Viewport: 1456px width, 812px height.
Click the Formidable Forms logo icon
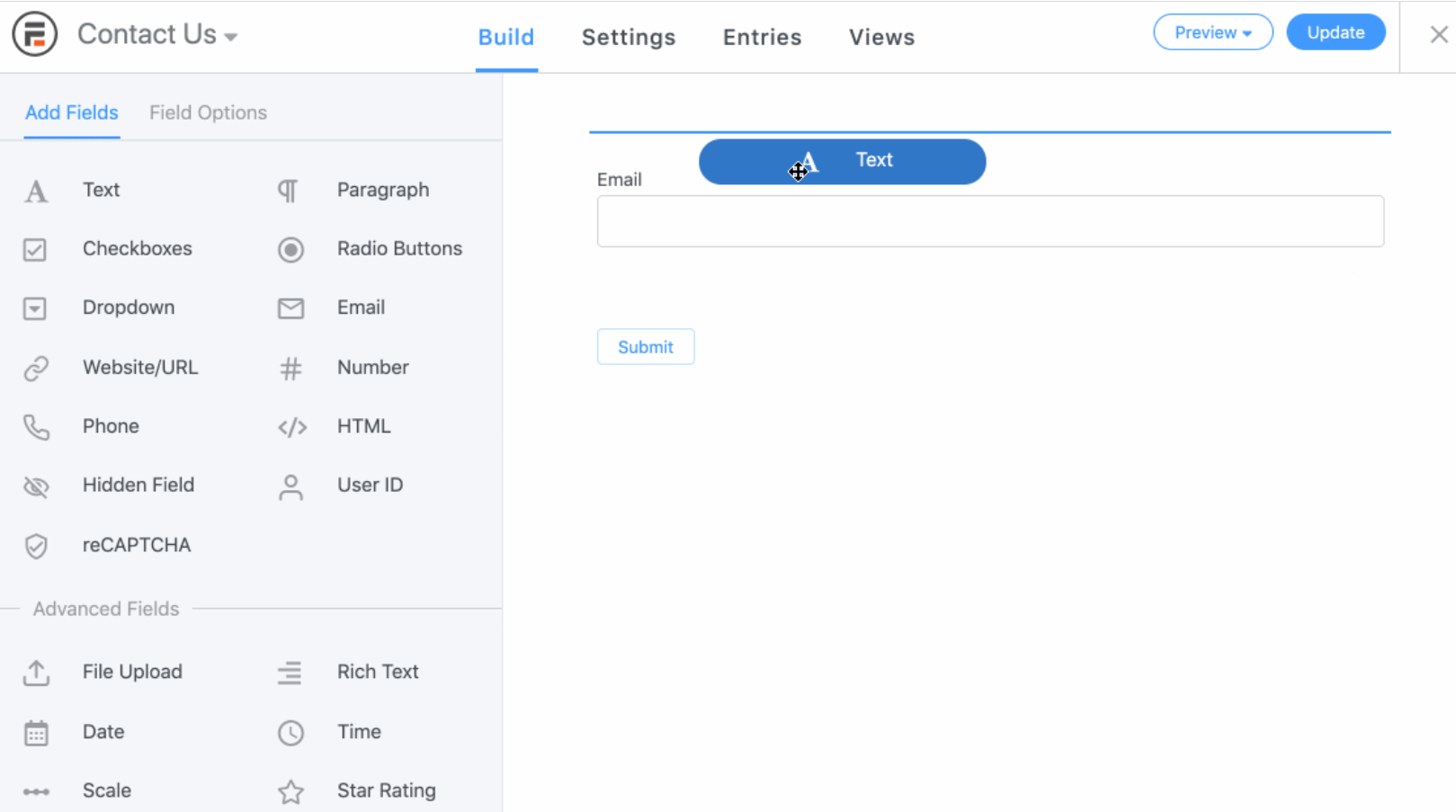(x=35, y=34)
